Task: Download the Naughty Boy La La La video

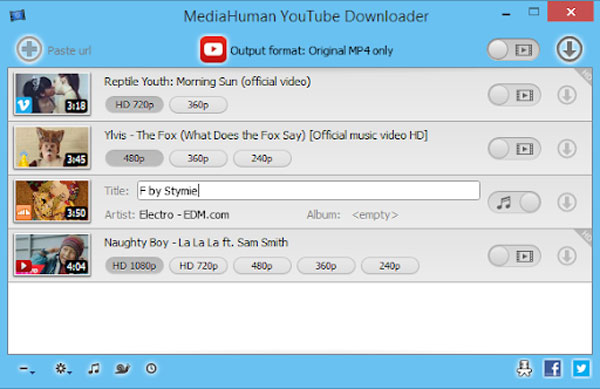Action: pos(567,256)
